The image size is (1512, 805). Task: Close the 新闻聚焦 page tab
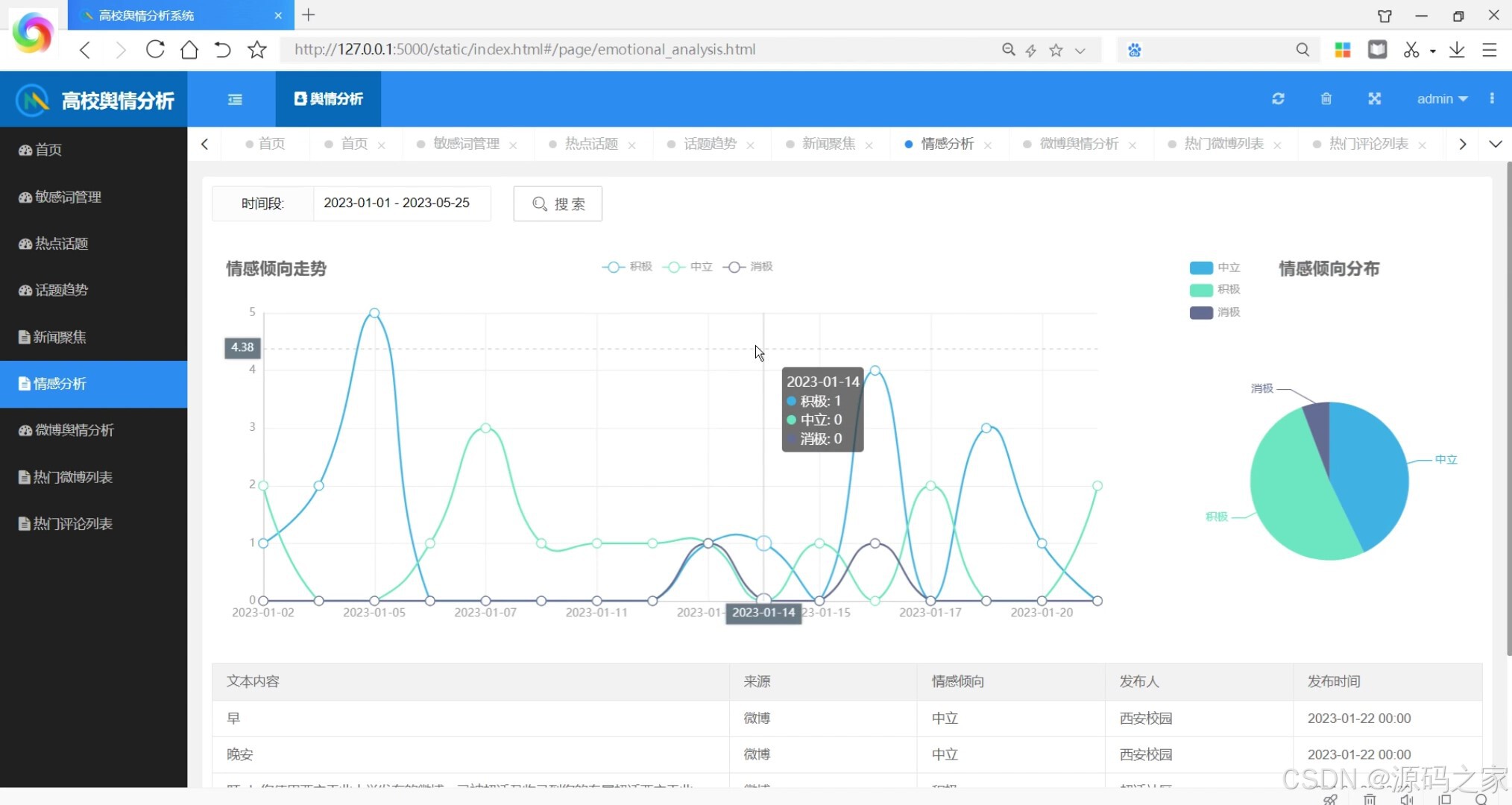pyautogui.click(x=869, y=145)
